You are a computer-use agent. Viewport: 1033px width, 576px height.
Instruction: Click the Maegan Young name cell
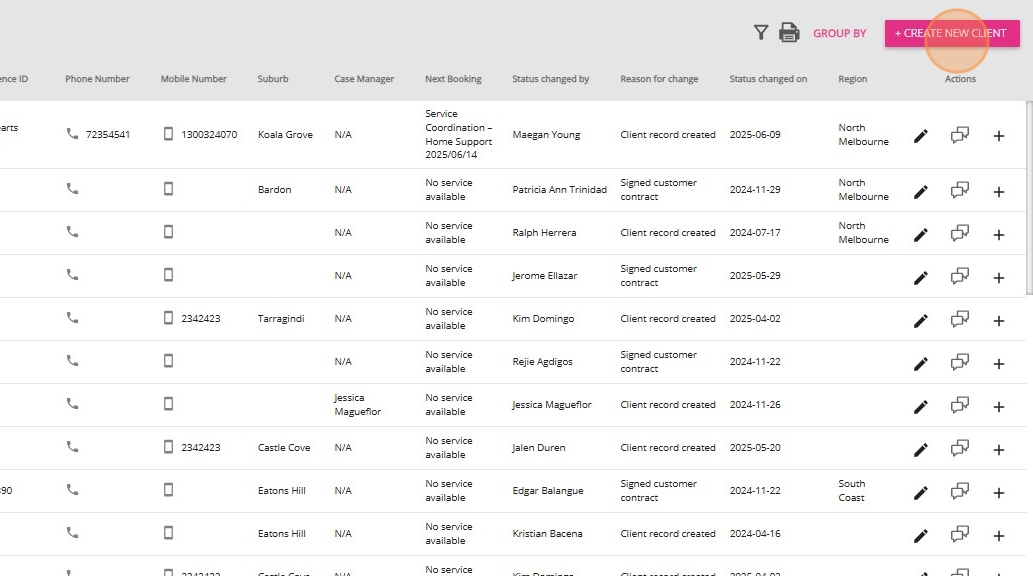coord(546,134)
